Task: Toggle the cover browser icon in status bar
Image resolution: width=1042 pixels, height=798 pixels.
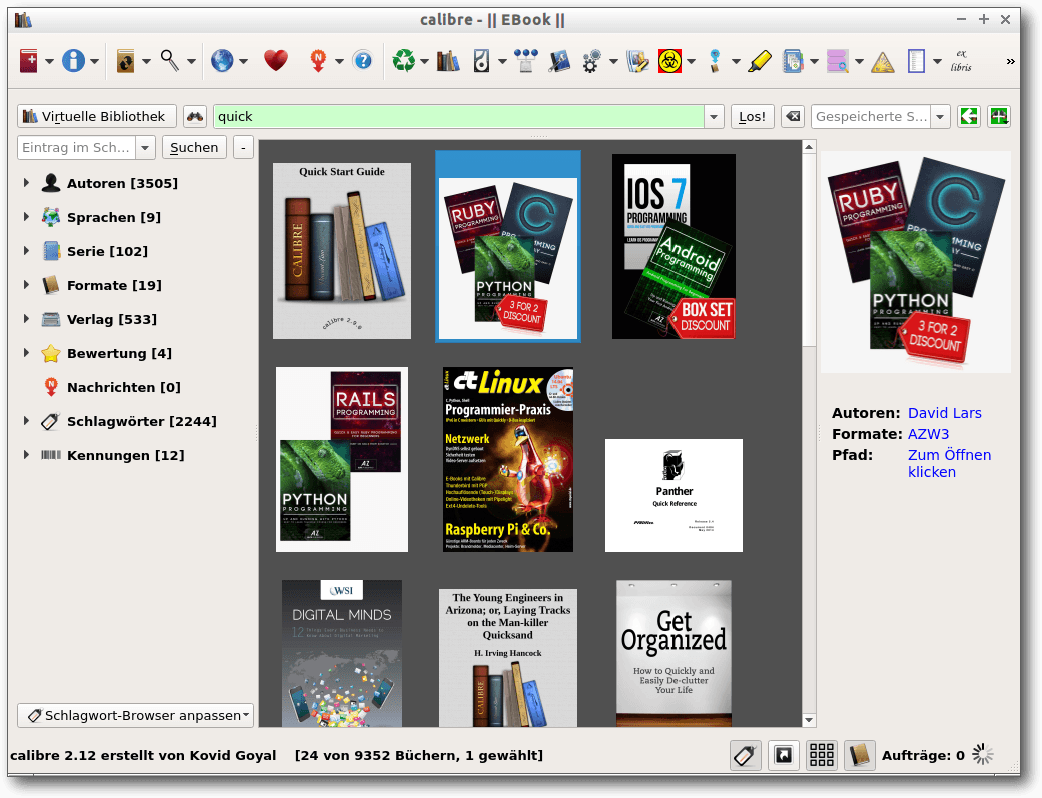Action: click(x=784, y=755)
